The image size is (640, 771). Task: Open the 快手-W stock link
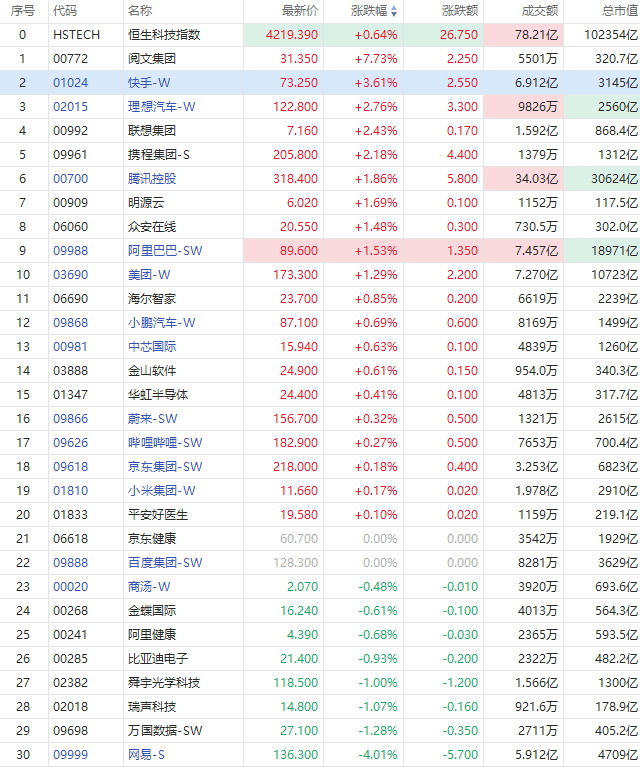149,83
